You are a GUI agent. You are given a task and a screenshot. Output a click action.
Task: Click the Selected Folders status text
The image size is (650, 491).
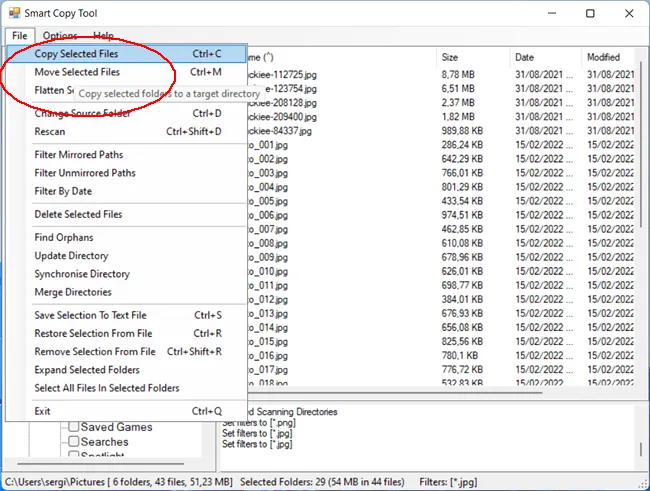tap(322, 482)
